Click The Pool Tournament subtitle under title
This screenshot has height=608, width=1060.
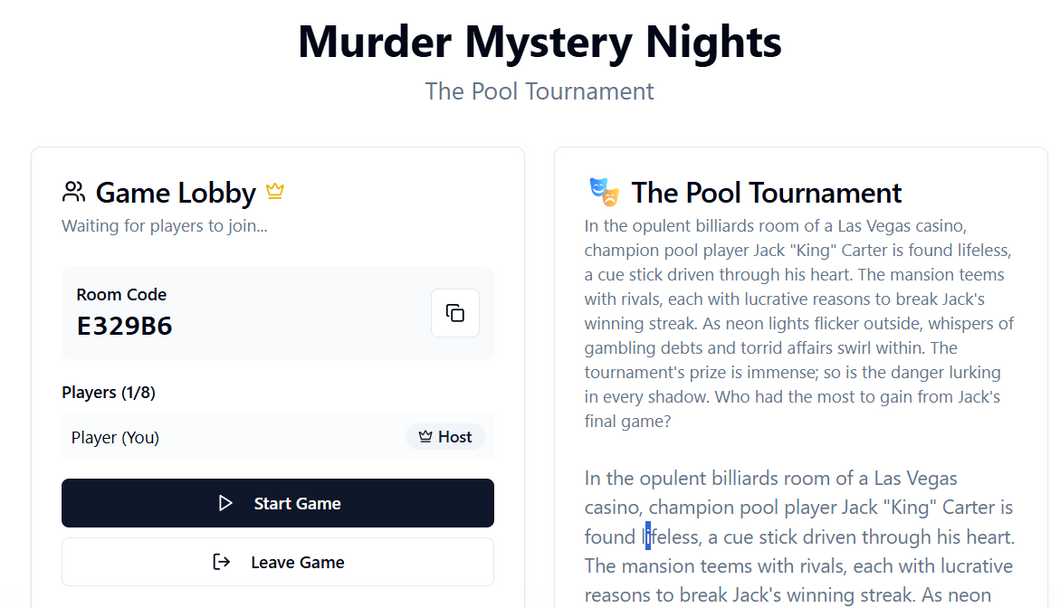pos(539,91)
